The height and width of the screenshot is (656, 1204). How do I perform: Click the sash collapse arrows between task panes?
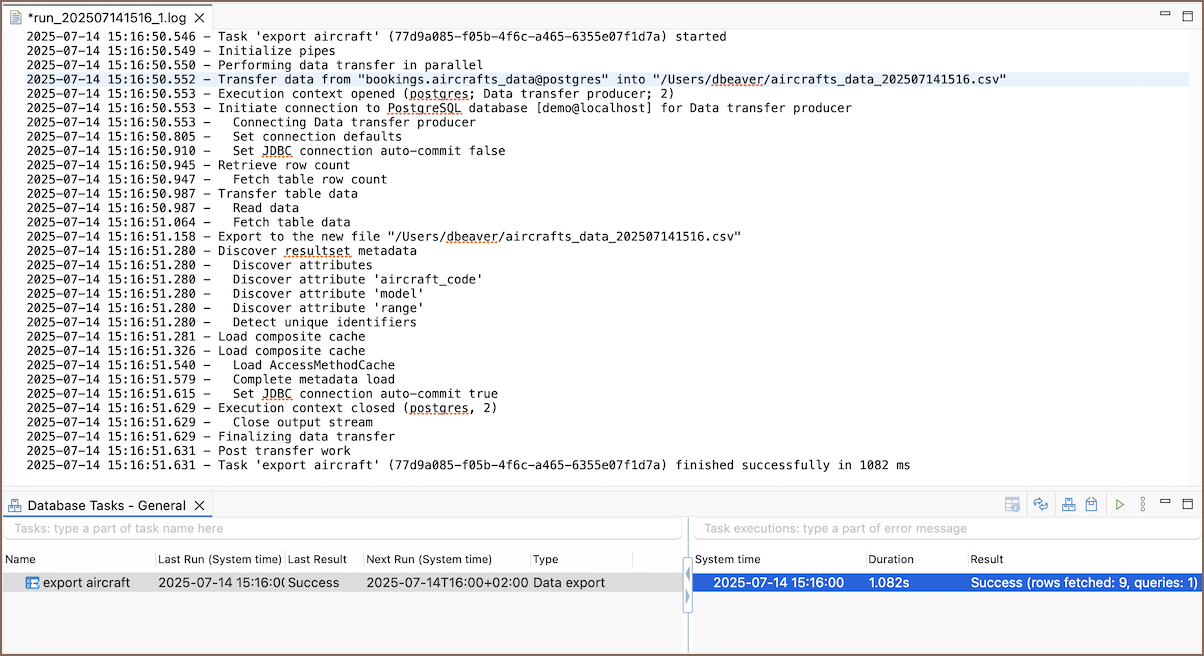687,584
